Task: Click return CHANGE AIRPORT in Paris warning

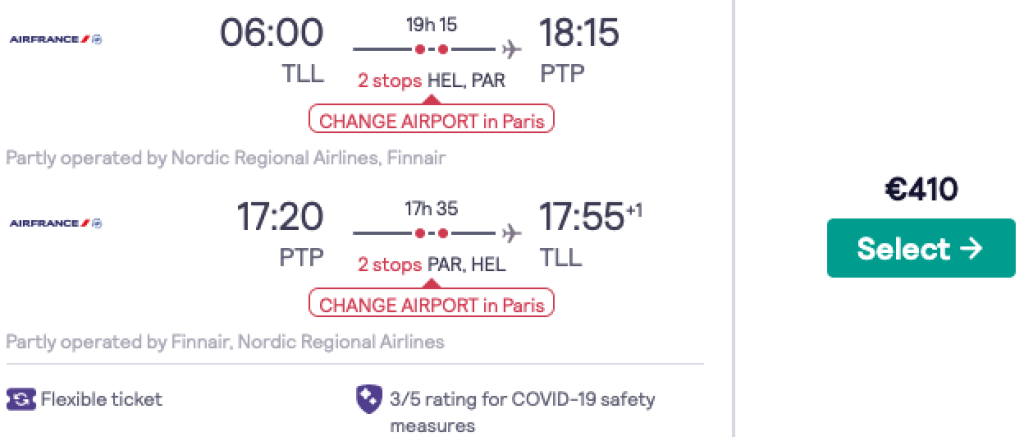Action: click(x=431, y=304)
